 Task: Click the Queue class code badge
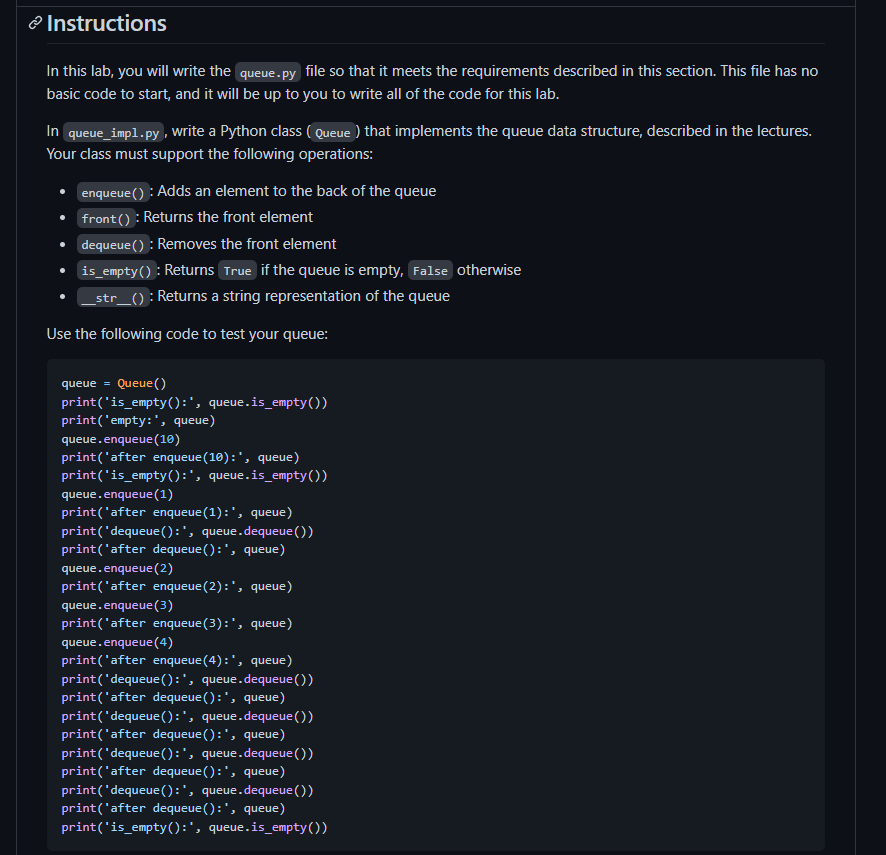tap(333, 131)
